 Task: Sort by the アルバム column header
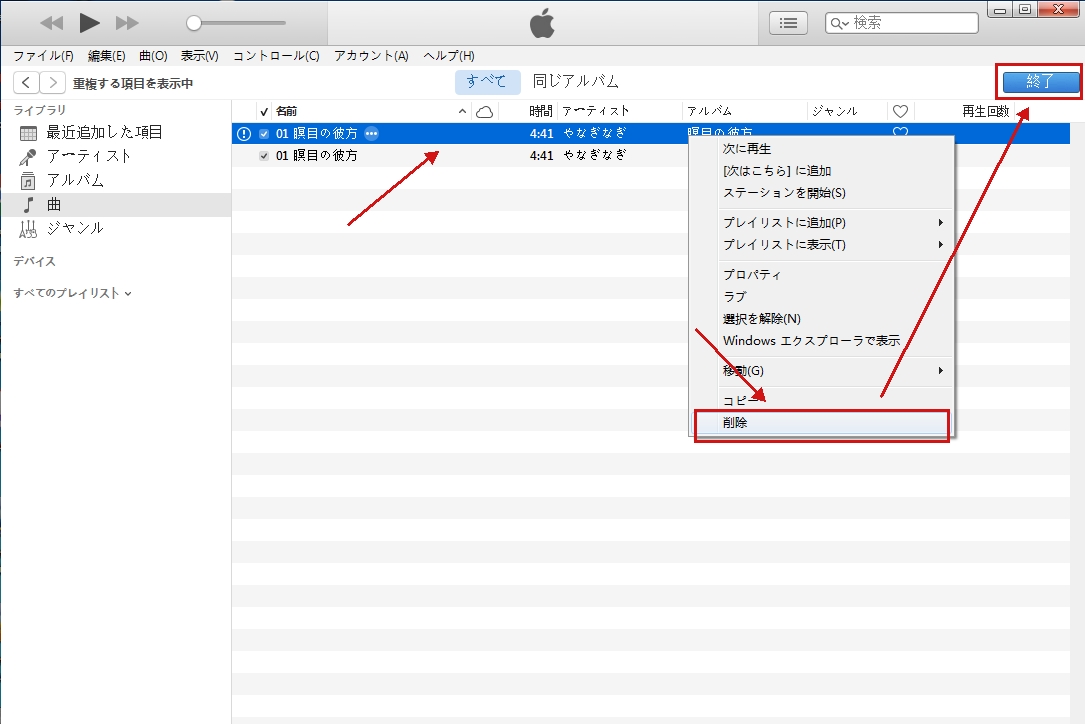tap(709, 111)
